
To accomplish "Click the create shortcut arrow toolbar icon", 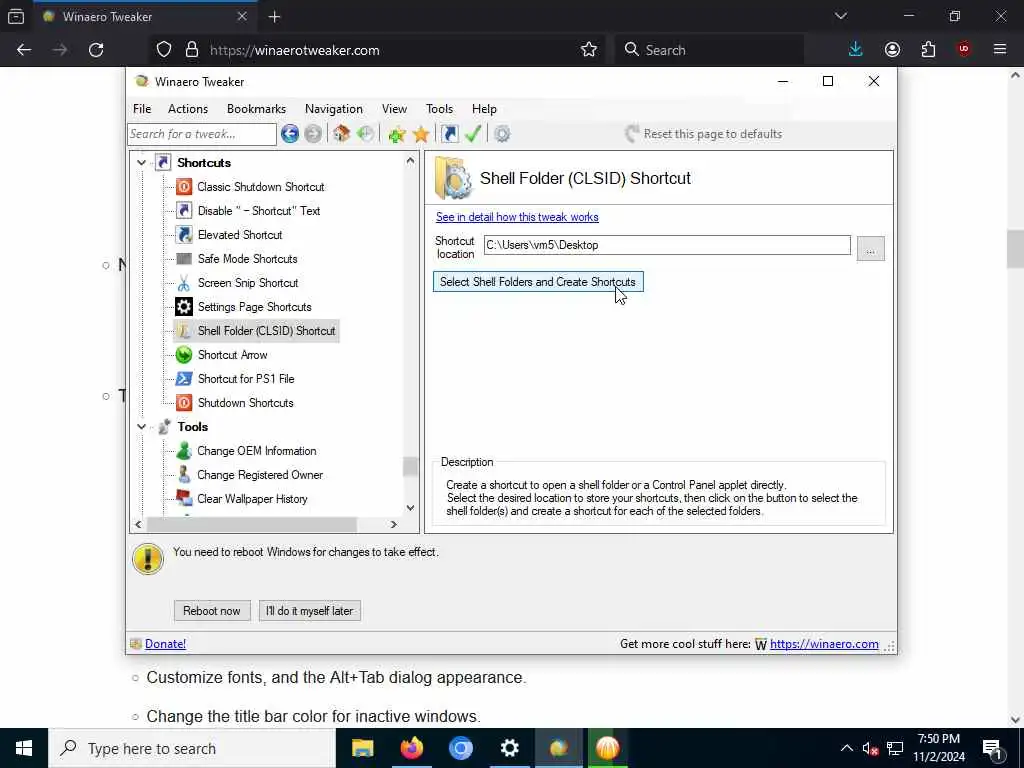I will click(450, 134).
